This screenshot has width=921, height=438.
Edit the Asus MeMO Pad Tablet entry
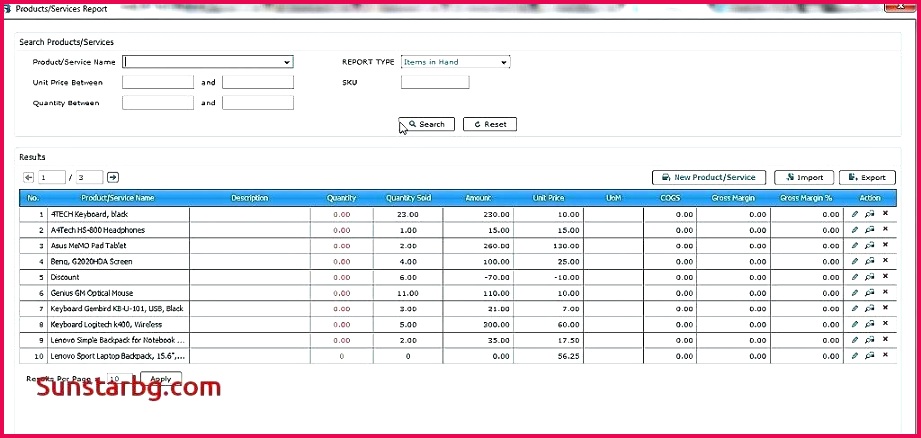pyautogui.click(x=855, y=245)
